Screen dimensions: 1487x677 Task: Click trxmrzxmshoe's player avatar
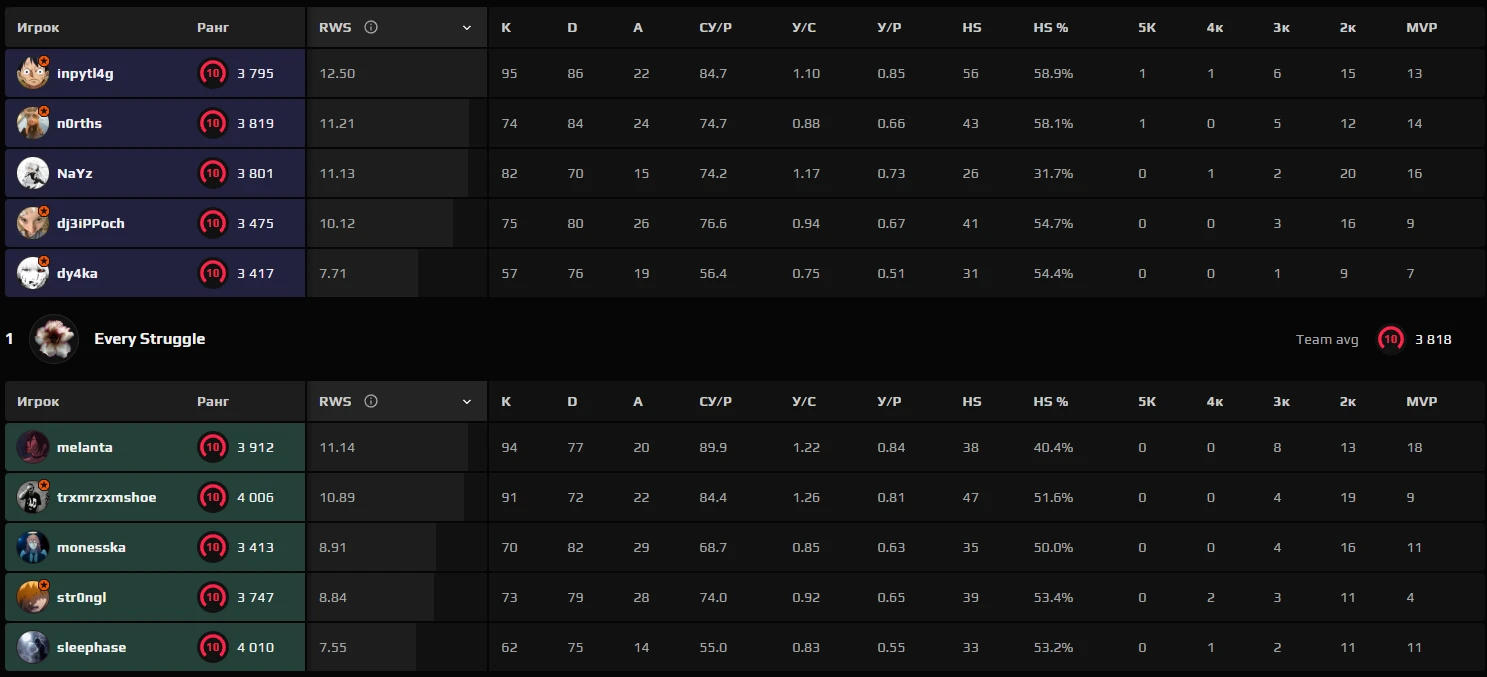(33, 497)
